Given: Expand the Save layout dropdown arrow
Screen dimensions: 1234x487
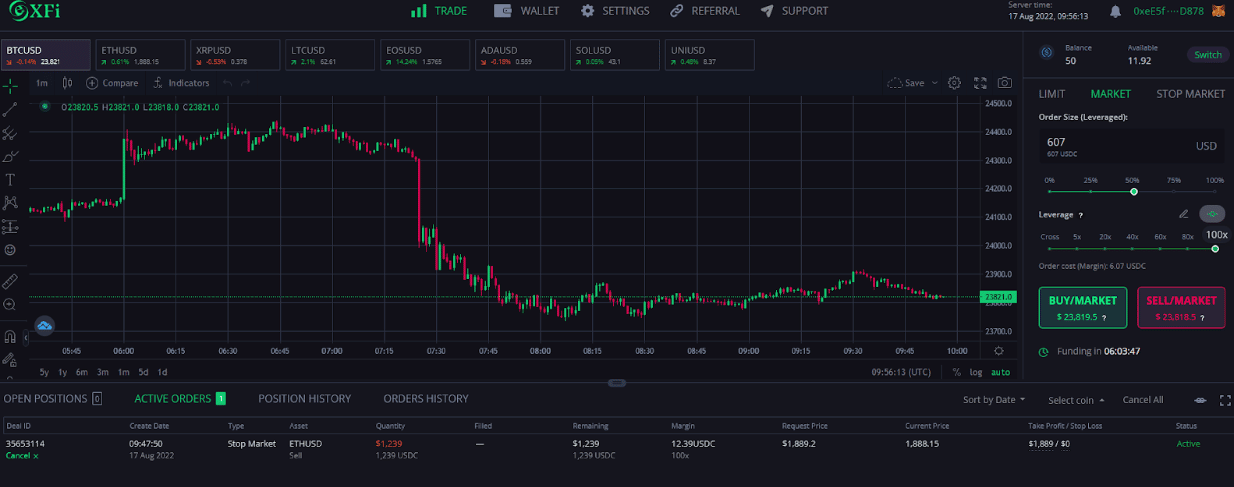Looking at the screenshot, I should (x=935, y=83).
